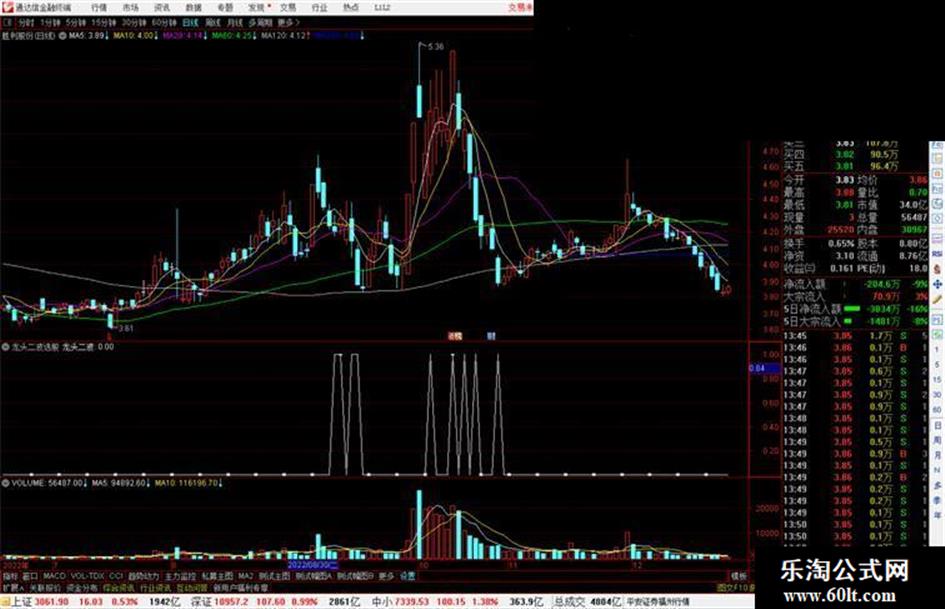Click the round icon beside VOLUME label
Image resolution: width=945 pixels, height=609 pixels.
(x=5, y=483)
